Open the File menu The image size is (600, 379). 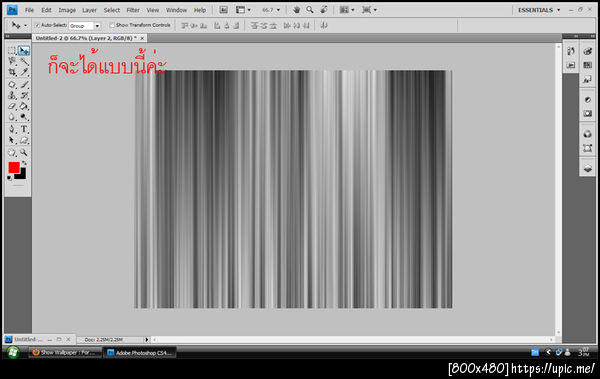tap(29, 10)
